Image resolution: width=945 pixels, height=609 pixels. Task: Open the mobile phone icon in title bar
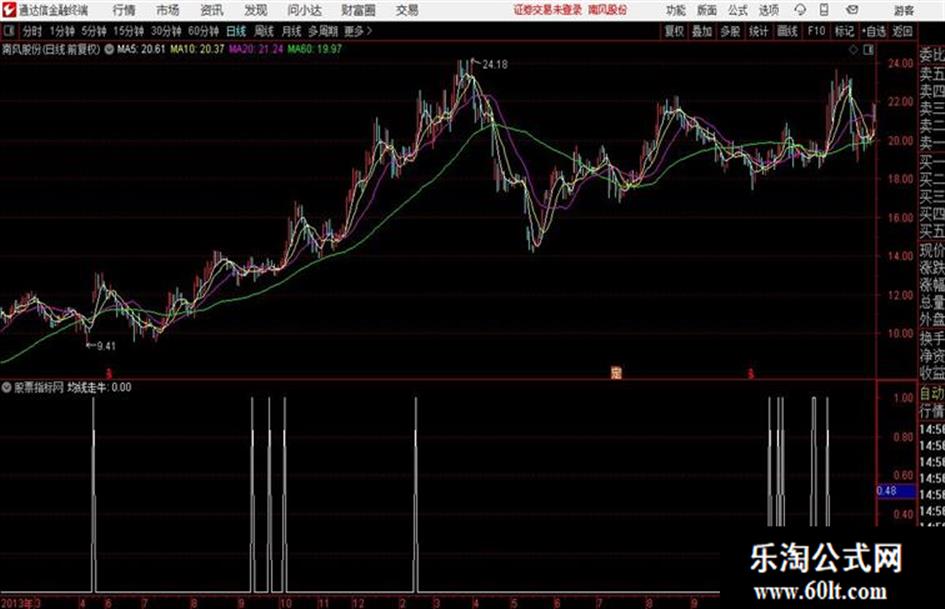[824, 10]
